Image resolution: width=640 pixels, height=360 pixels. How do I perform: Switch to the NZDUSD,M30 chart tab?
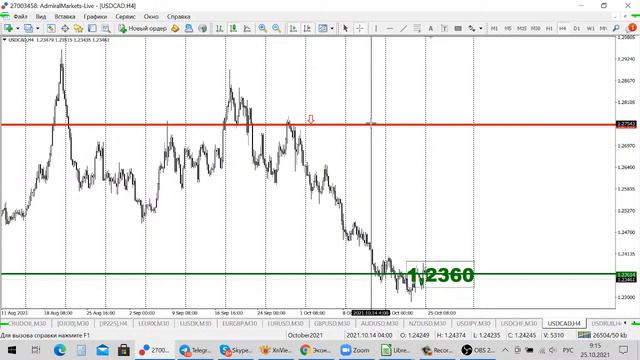click(x=427, y=323)
